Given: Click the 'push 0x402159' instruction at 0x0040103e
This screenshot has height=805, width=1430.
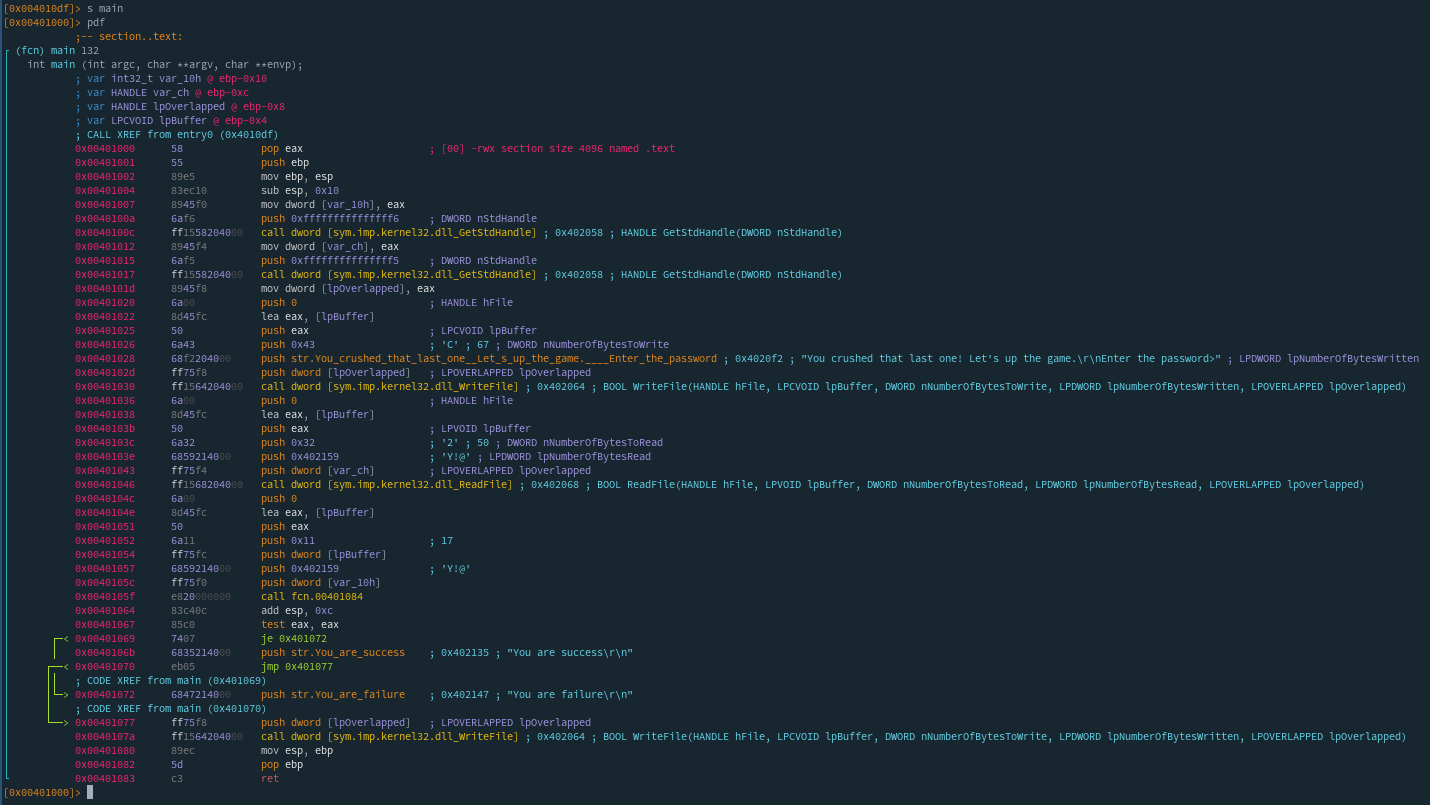Looking at the screenshot, I should point(300,456).
